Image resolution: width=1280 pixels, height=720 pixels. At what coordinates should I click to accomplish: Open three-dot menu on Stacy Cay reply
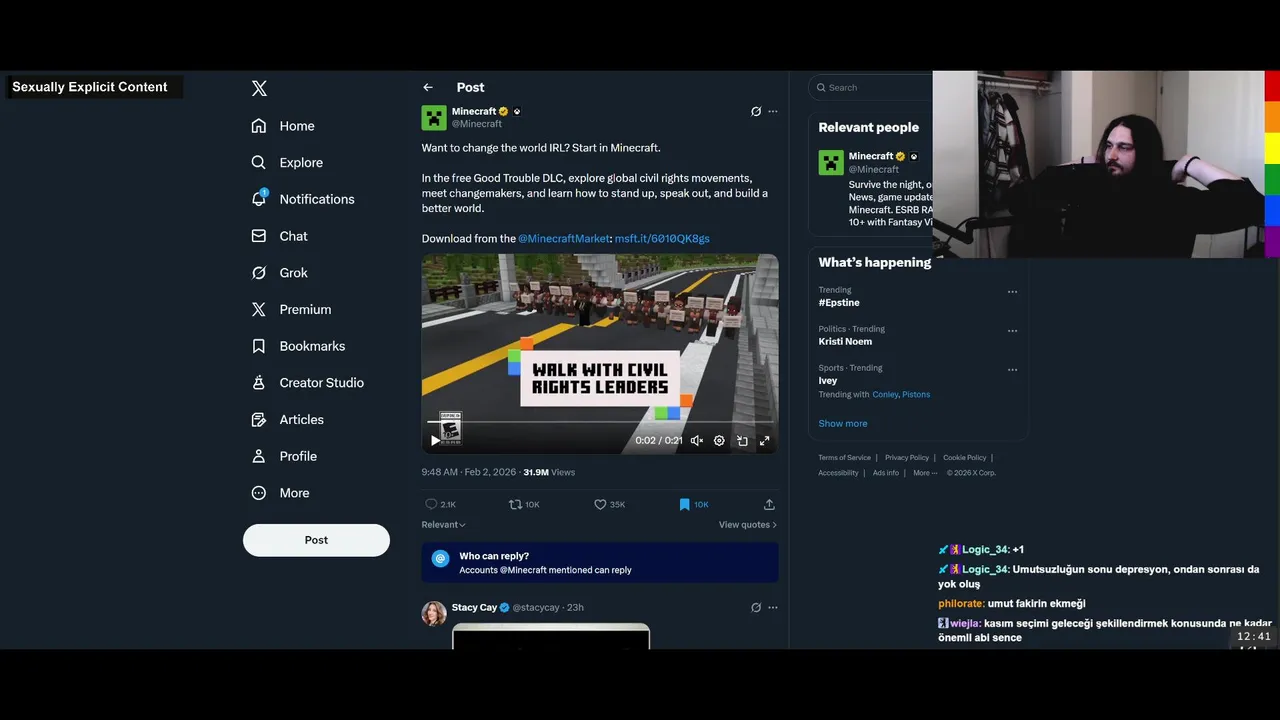coord(772,607)
